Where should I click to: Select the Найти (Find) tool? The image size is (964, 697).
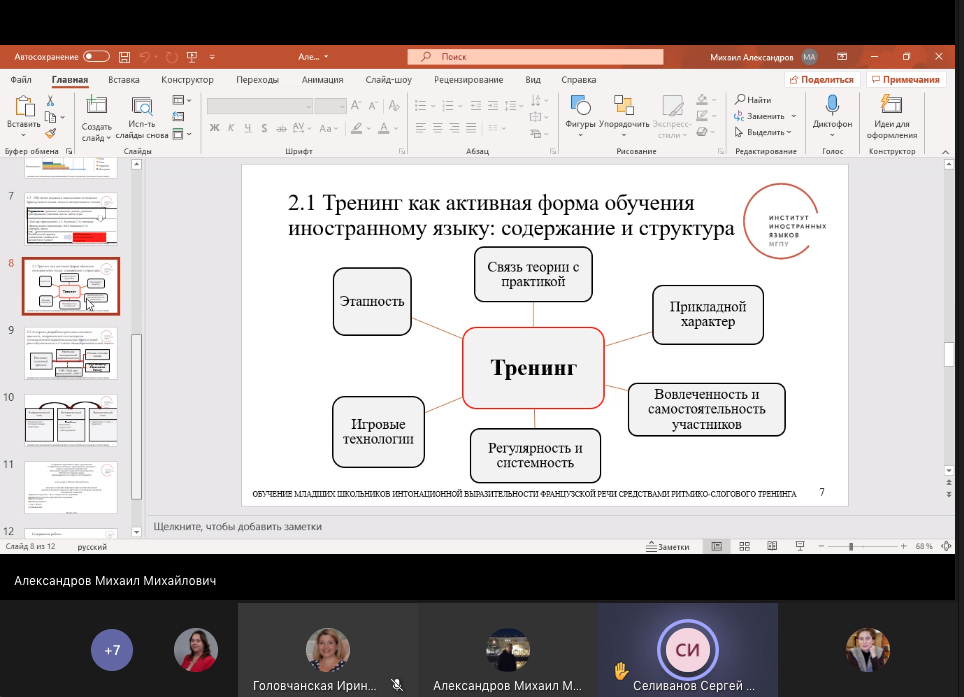(756, 99)
